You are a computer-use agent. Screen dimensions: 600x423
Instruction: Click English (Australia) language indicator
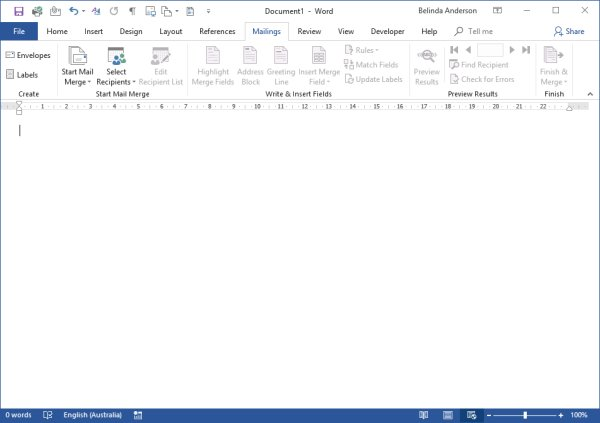[93, 415]
